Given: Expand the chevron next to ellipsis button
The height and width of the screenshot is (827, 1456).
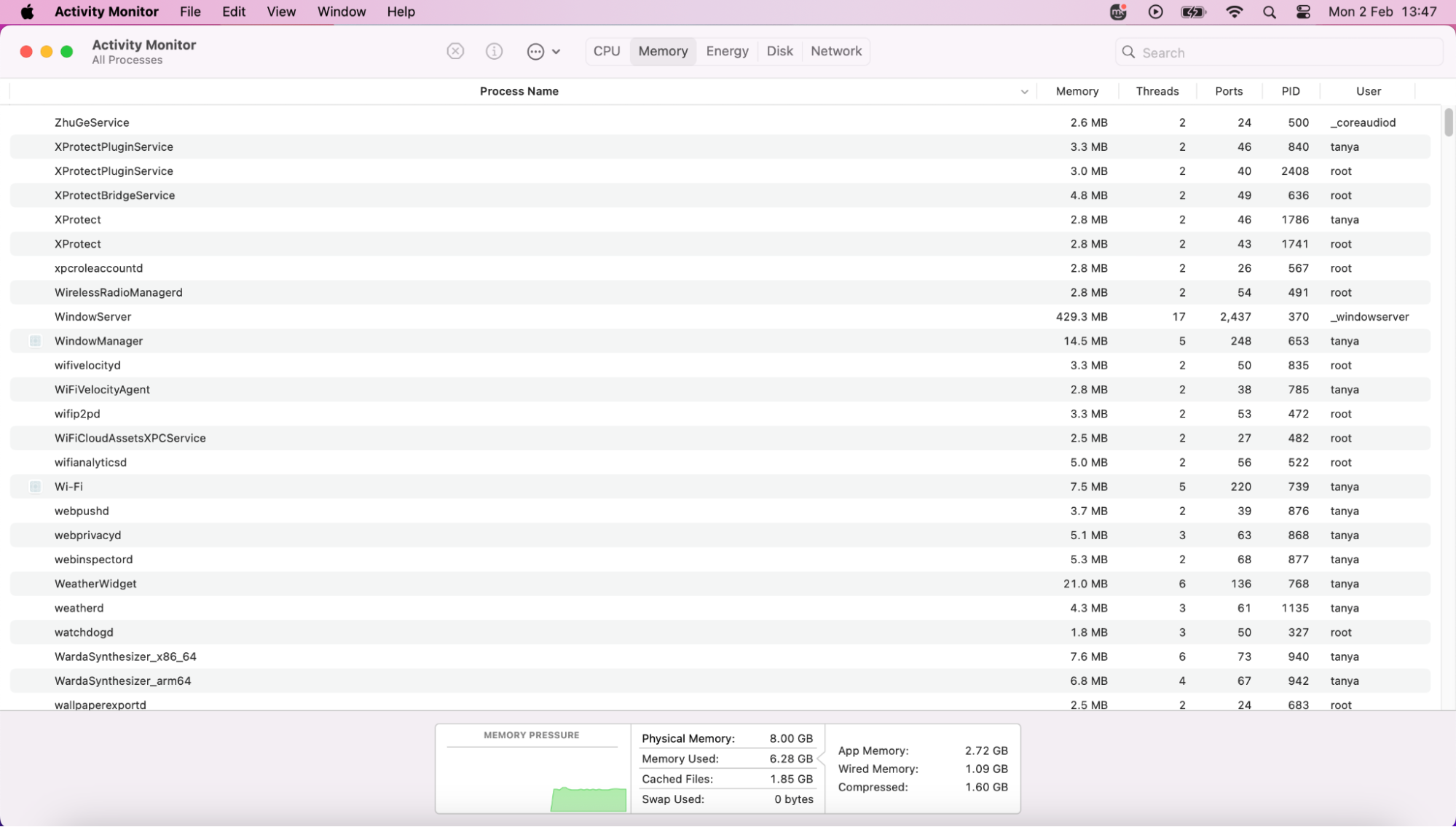Looking at the screenshot, I should tap(556, 52).
